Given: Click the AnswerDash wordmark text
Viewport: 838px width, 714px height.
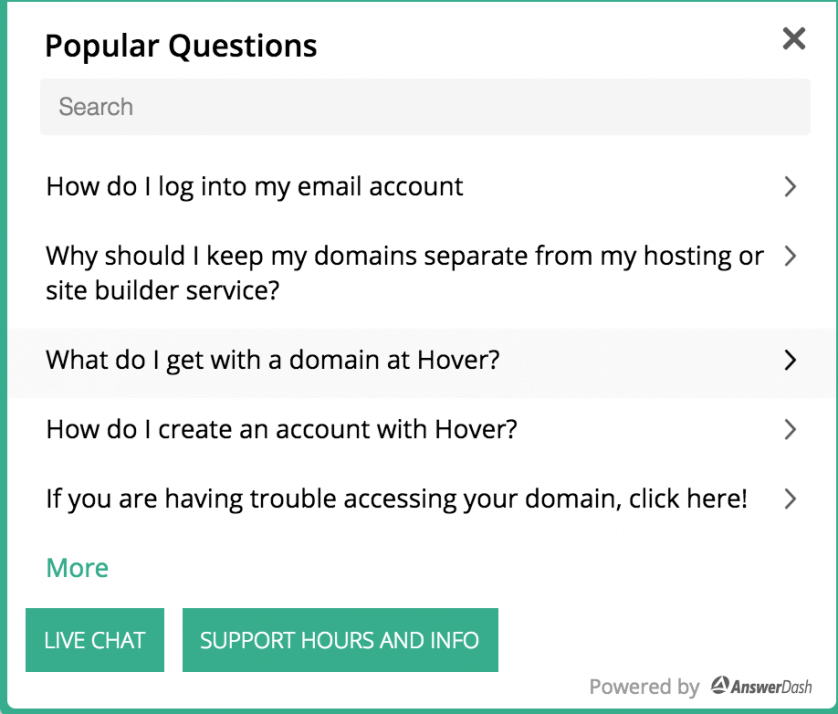Looking at the screenshot, I should coord(771,687).
